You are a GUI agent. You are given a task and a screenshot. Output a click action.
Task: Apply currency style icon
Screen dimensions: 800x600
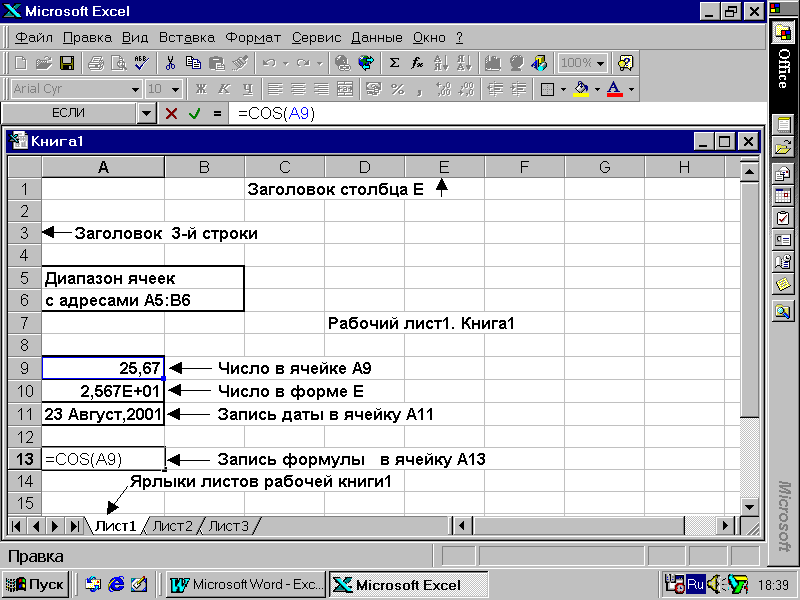pyautogui.click(x=374, y=89)
